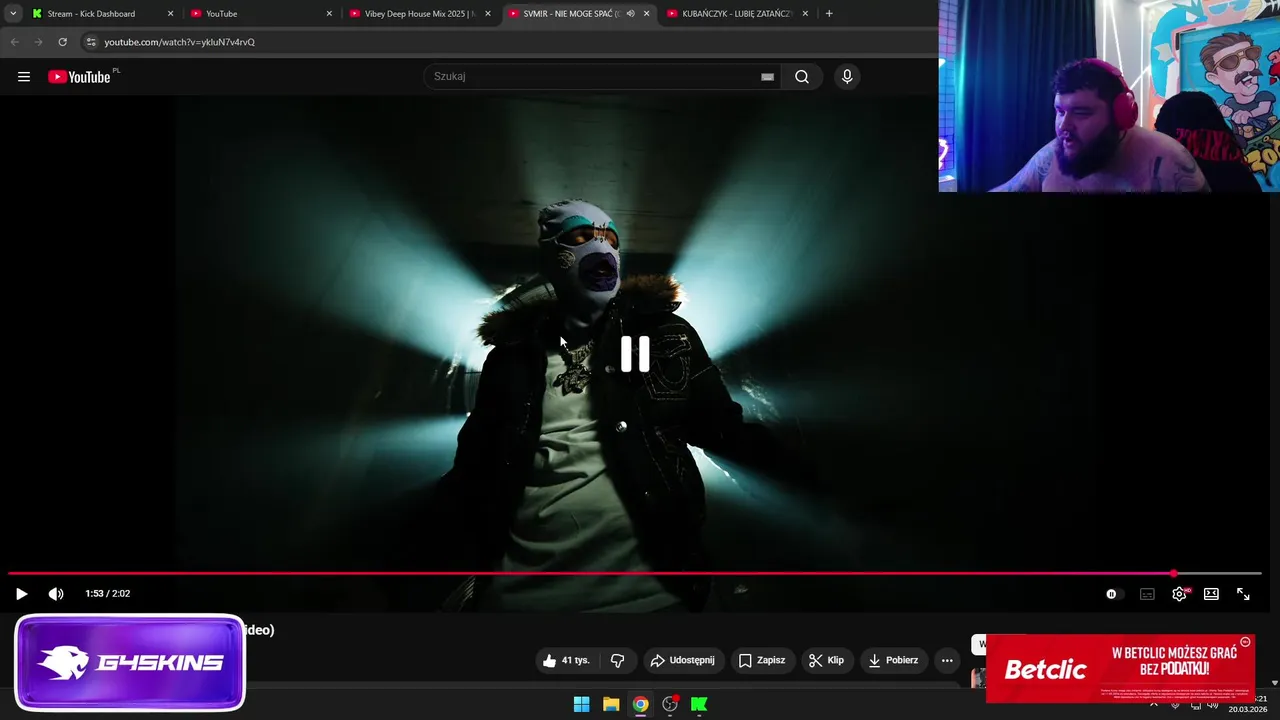Screen dimensions: 1280x720
Task: Mute the SVMIR tab audio icon
Action: (630, 14)
